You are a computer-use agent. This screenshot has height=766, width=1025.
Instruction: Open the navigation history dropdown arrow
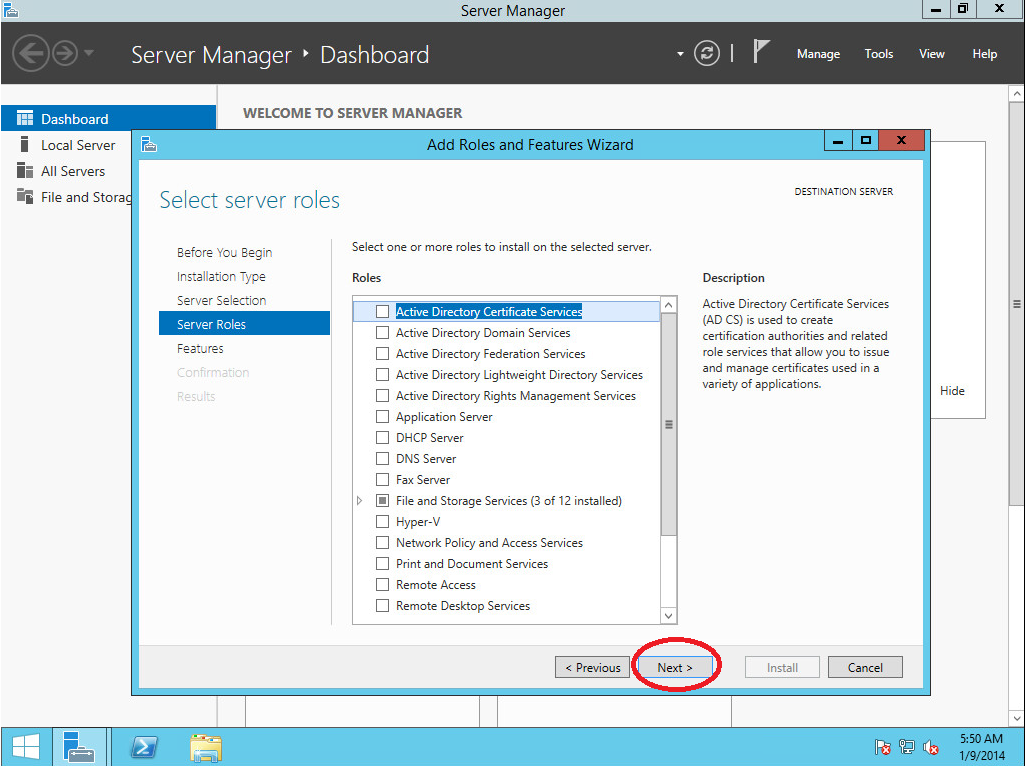[x=89, y=53]
